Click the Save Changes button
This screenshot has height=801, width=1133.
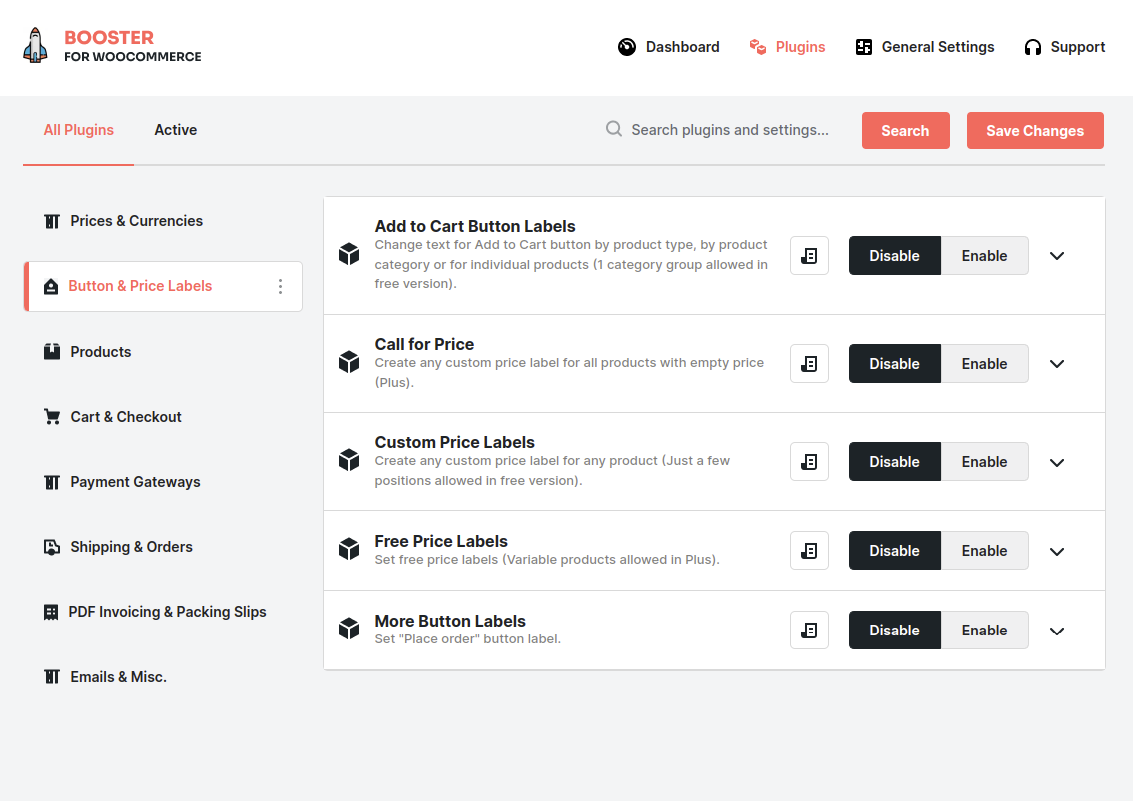pyautogui.click(x=1035, y=131)
